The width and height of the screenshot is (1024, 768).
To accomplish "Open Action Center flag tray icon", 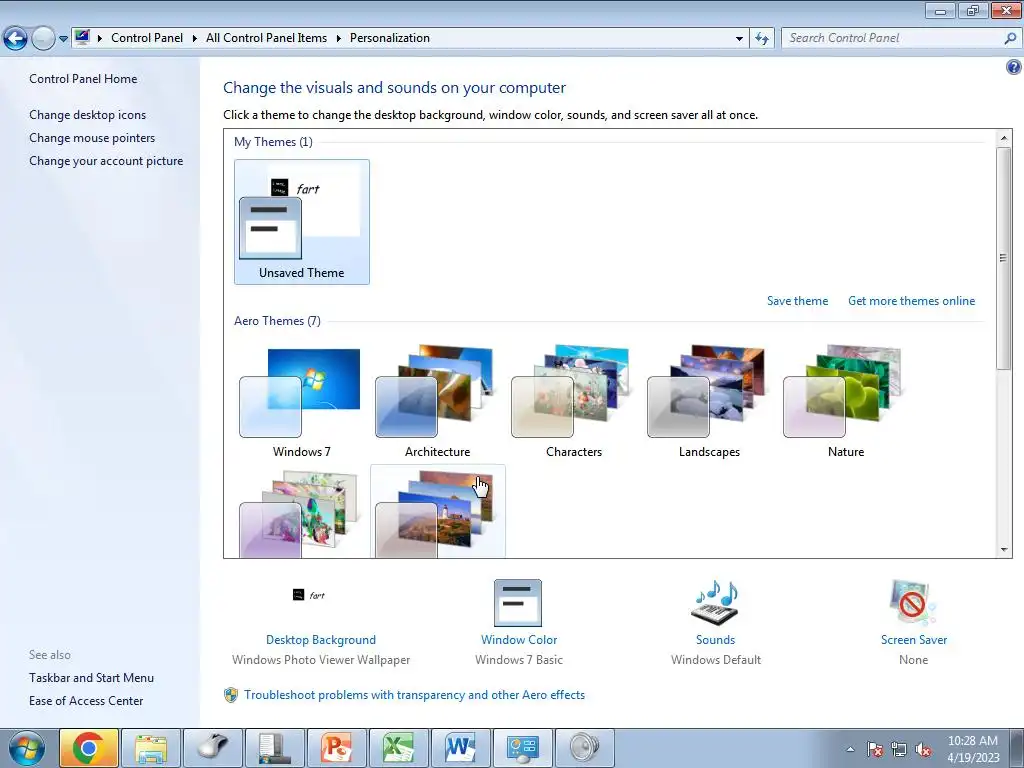I will coord(875,749).
